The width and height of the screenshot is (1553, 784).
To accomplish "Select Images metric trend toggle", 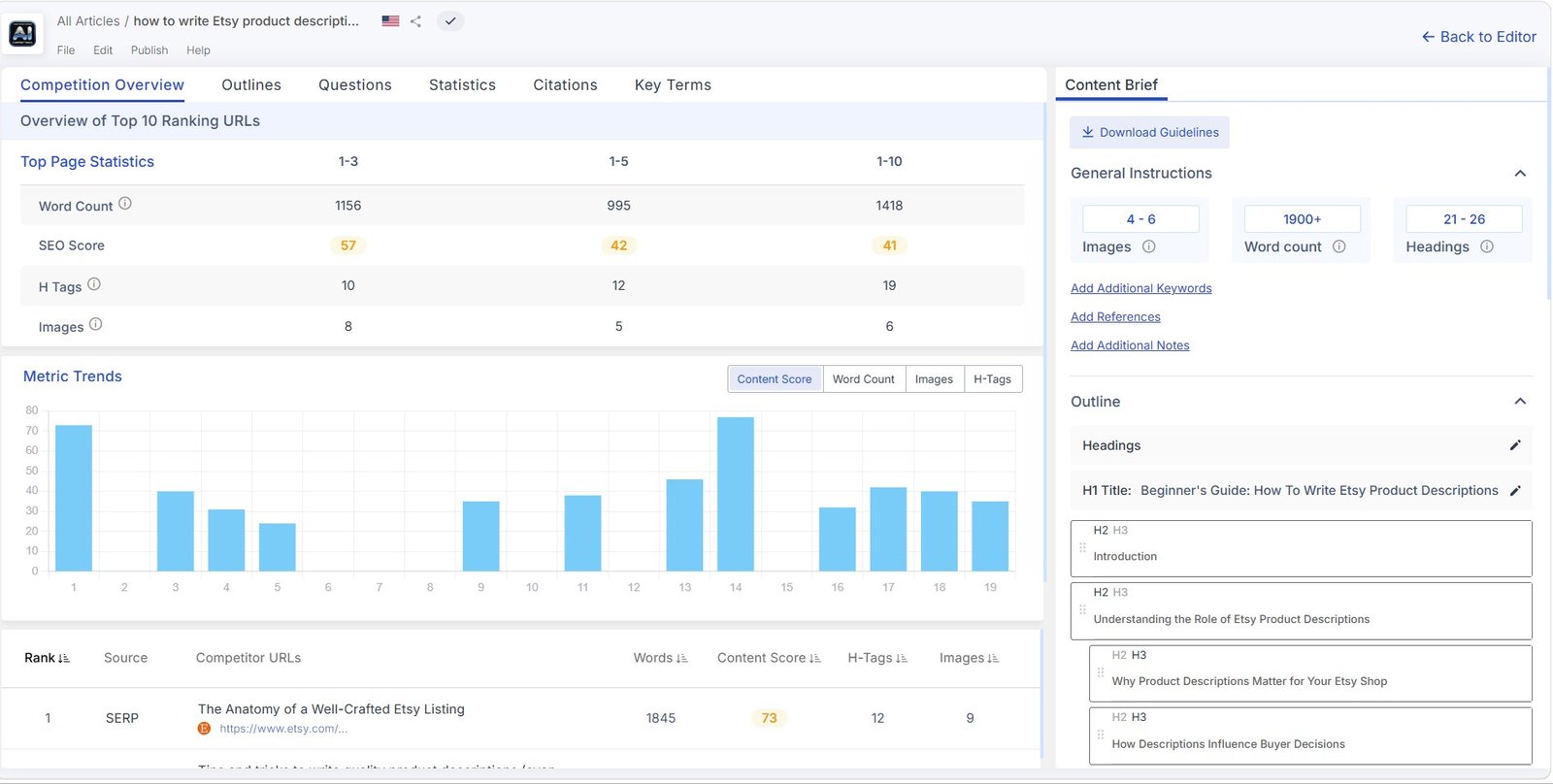I will coord(934,379).
